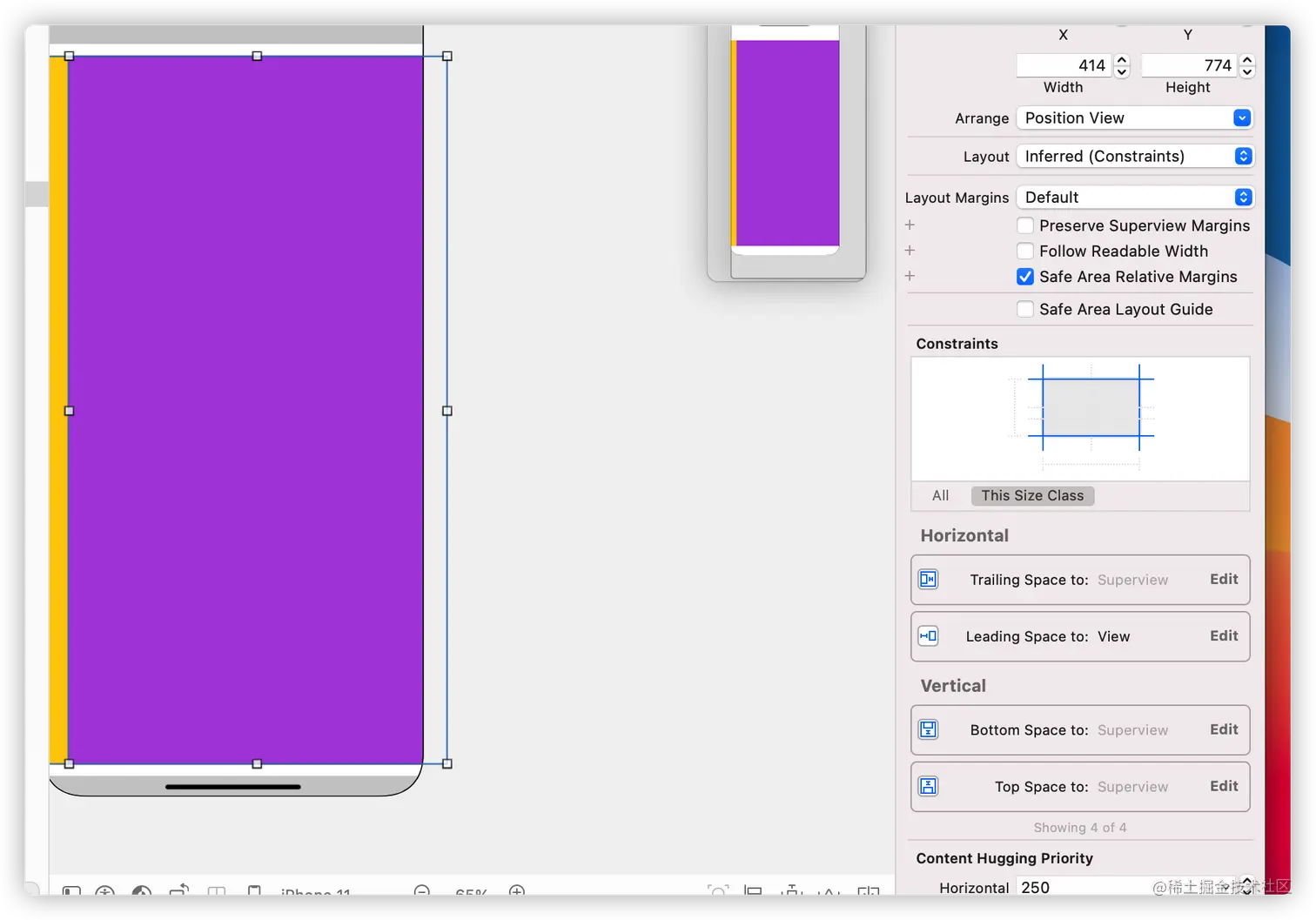
Task: Click the 'Top Space to:' label
Action: (x=1041, y=787)
